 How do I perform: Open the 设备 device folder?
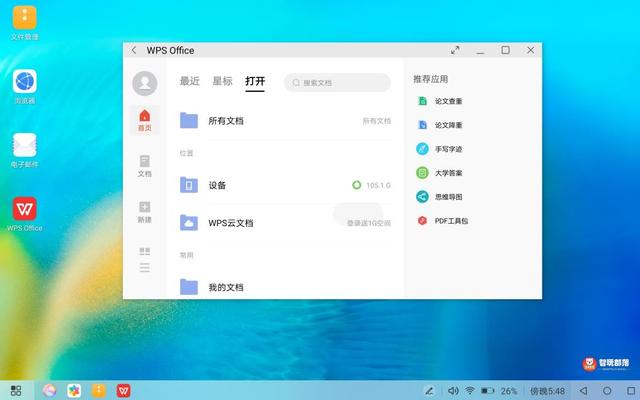tap(285, 185)
